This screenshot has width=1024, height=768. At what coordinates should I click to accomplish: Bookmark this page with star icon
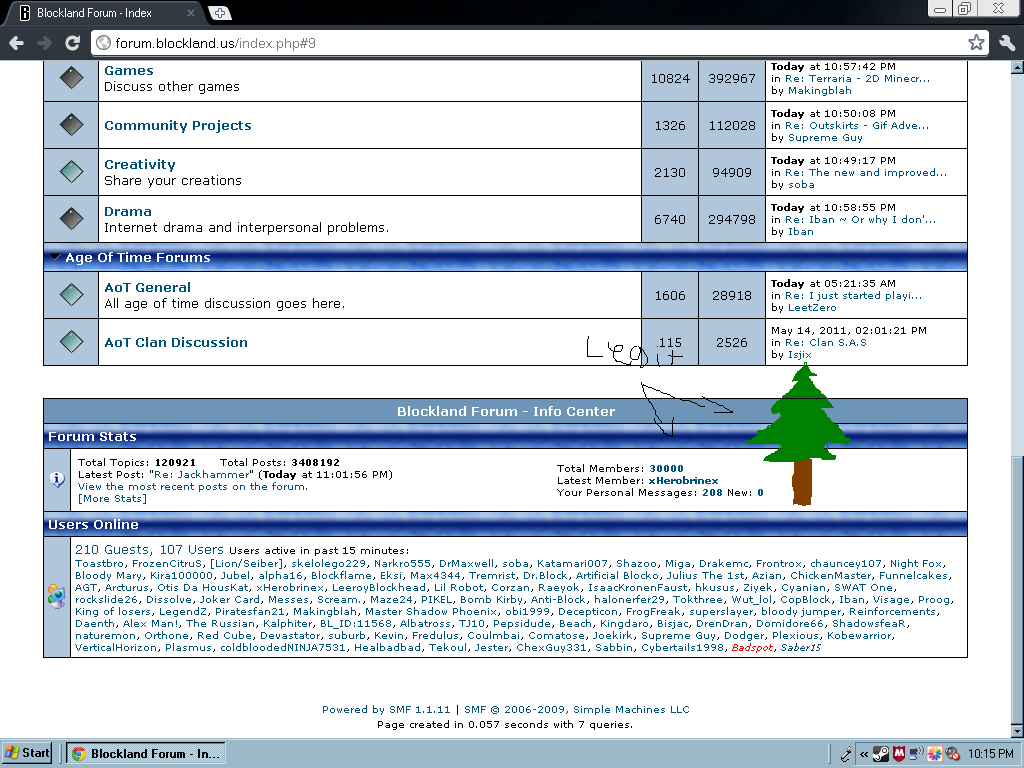pos(976,43)
